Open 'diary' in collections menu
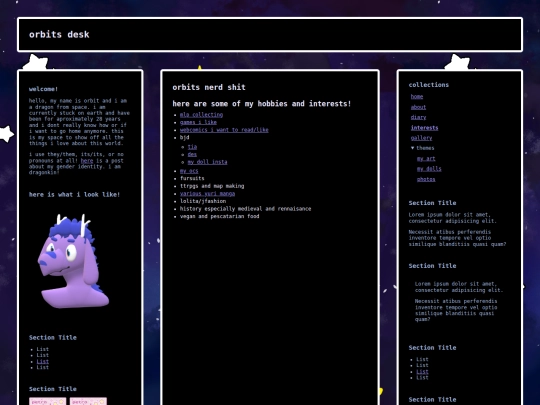 (x=418, y=117)
